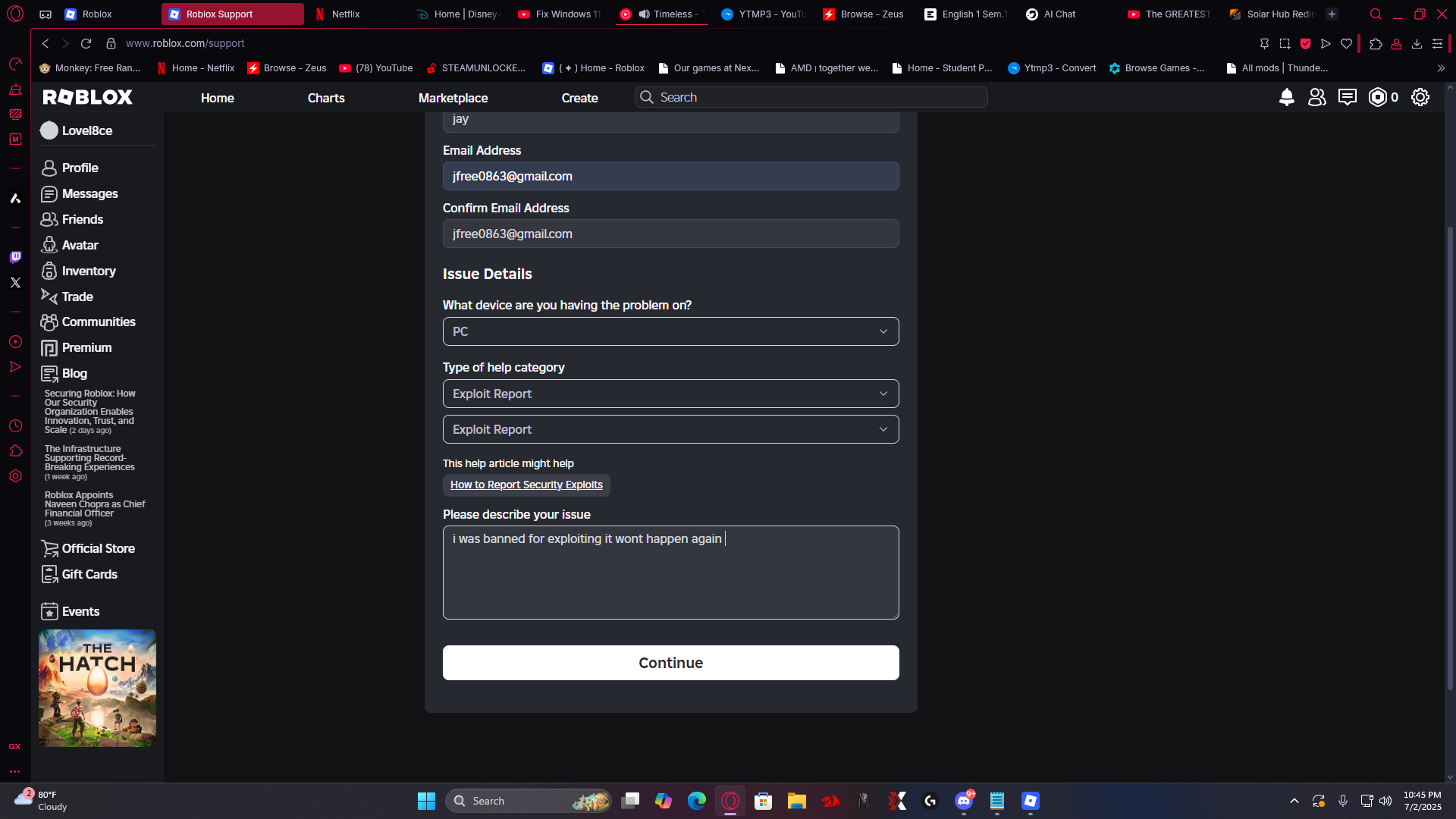This screenshot has width=1456, height=819.
Task: Go to the Create nav item
Action: pyautogui.click(x=579, y=98)
